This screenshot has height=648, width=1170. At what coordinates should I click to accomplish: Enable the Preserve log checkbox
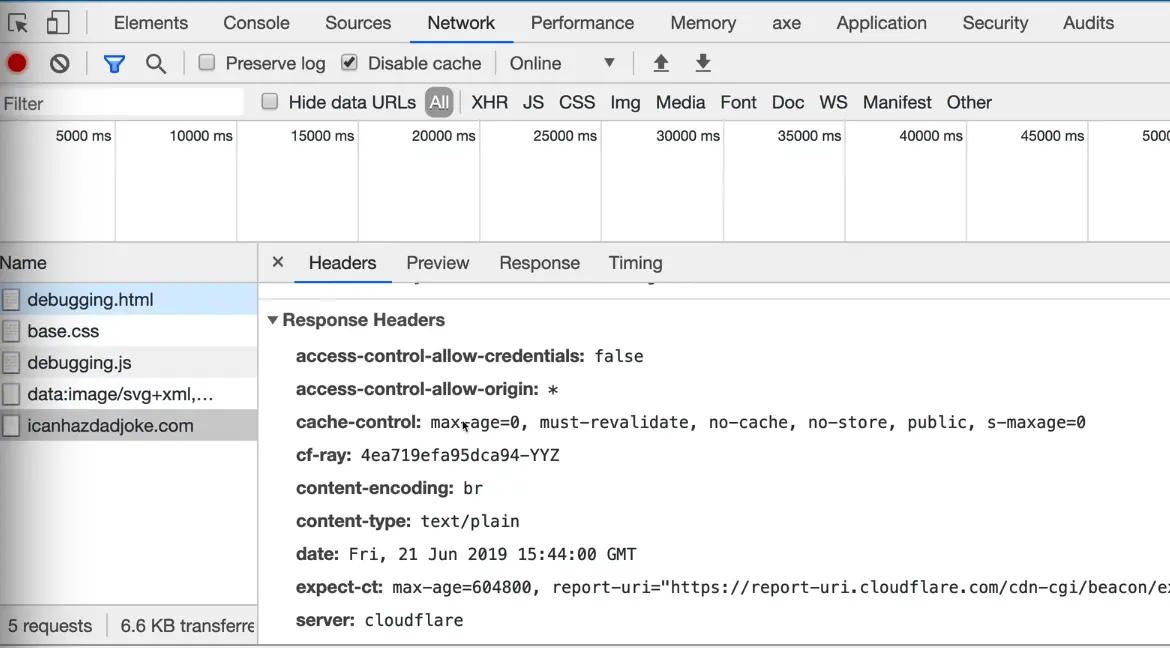[x=207, y=63]
